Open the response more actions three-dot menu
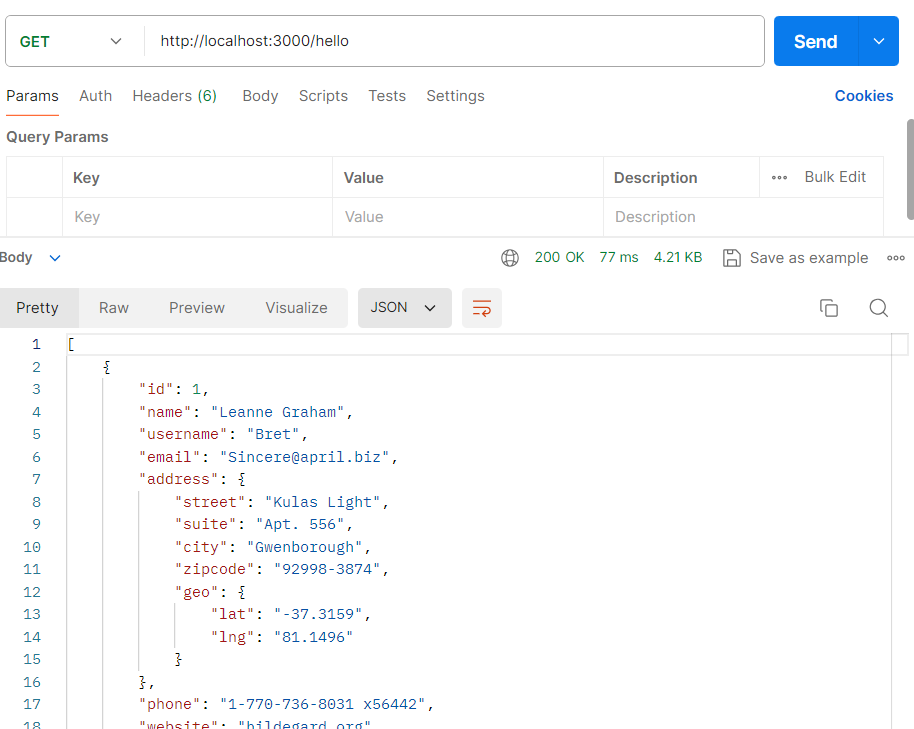The width and height of the screenshot is (914, 729). (x=896, y=257)
